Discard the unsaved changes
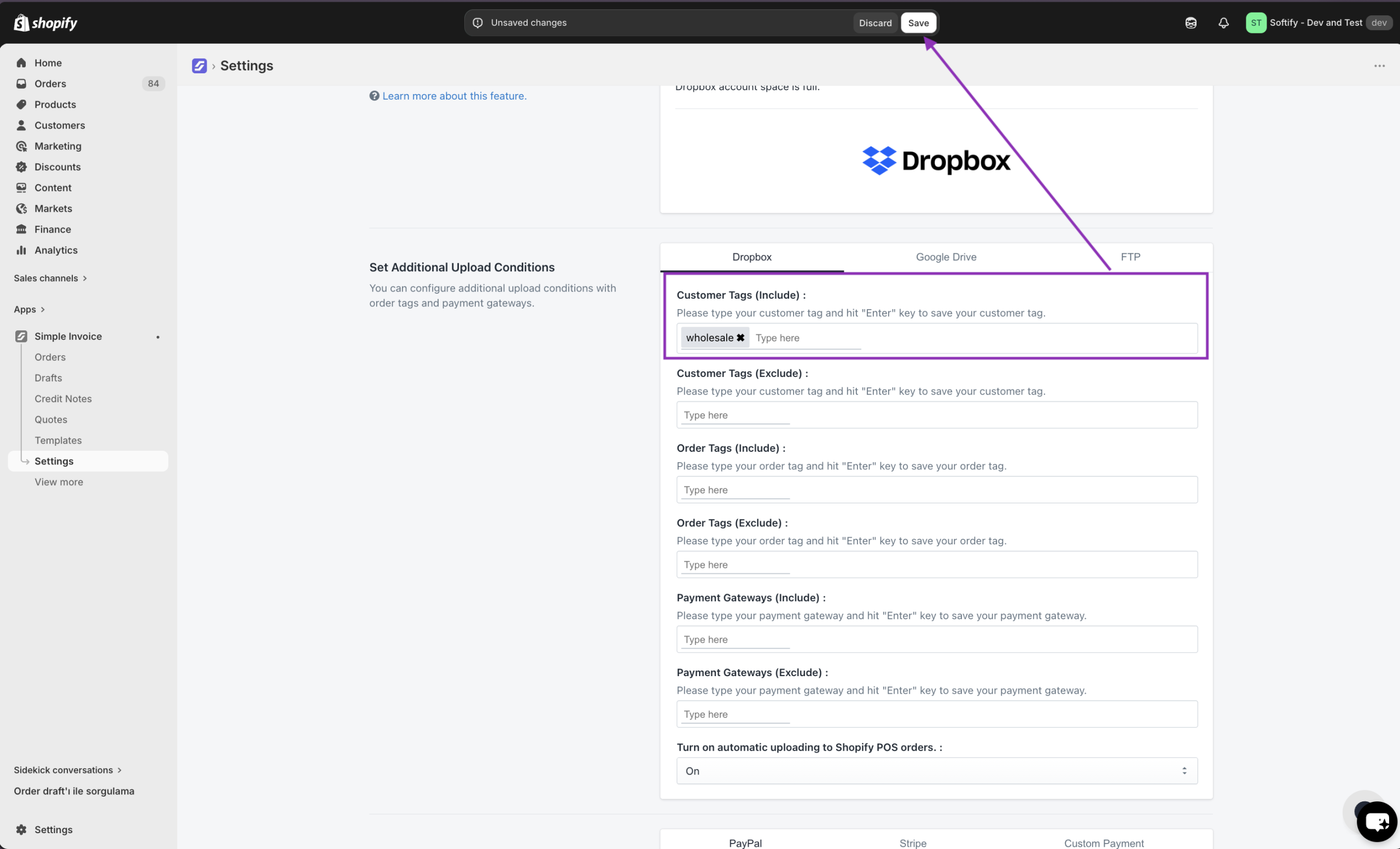The image size is (1400, 849). click(x=875, y=23)
